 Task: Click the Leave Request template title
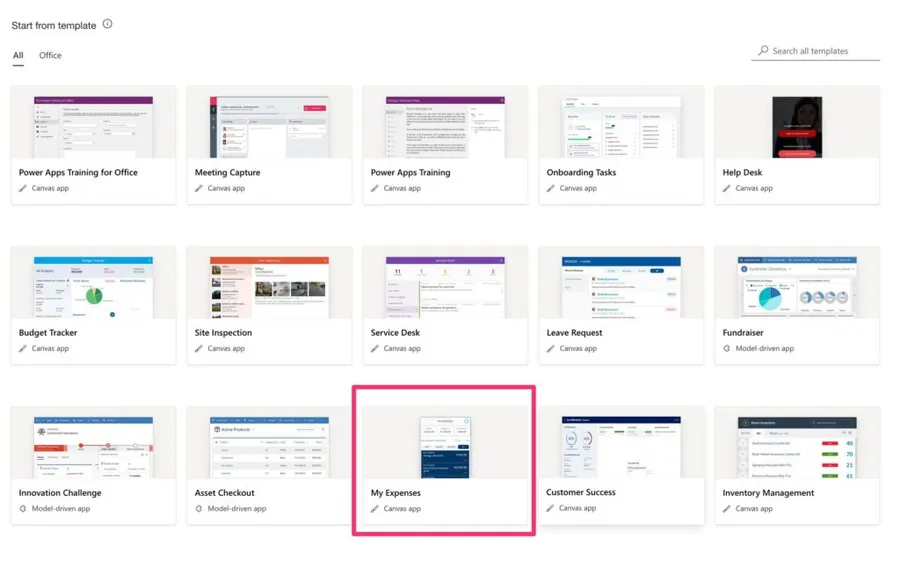pyautogui.click(x=574, y=333)
